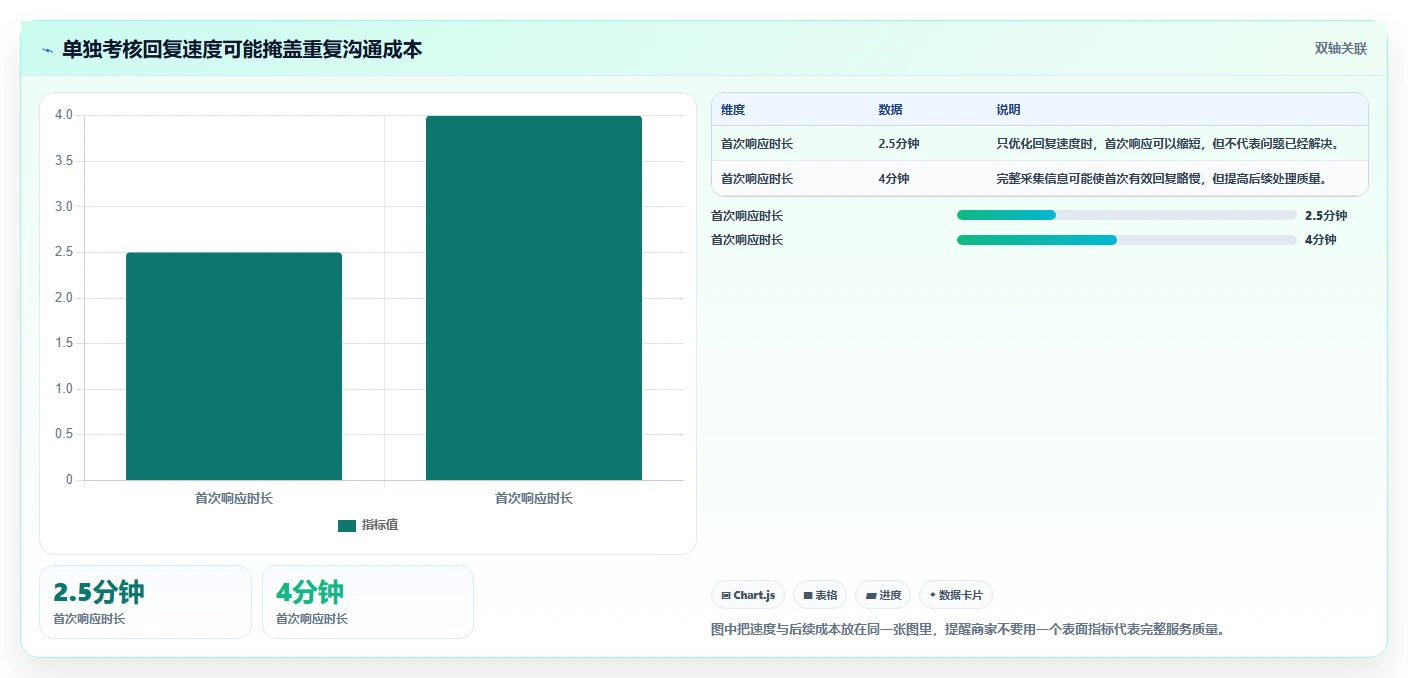Screen dimensions: 1408x678
Task: Click the table icon in 表格 chip
Action: coord(808,595)
